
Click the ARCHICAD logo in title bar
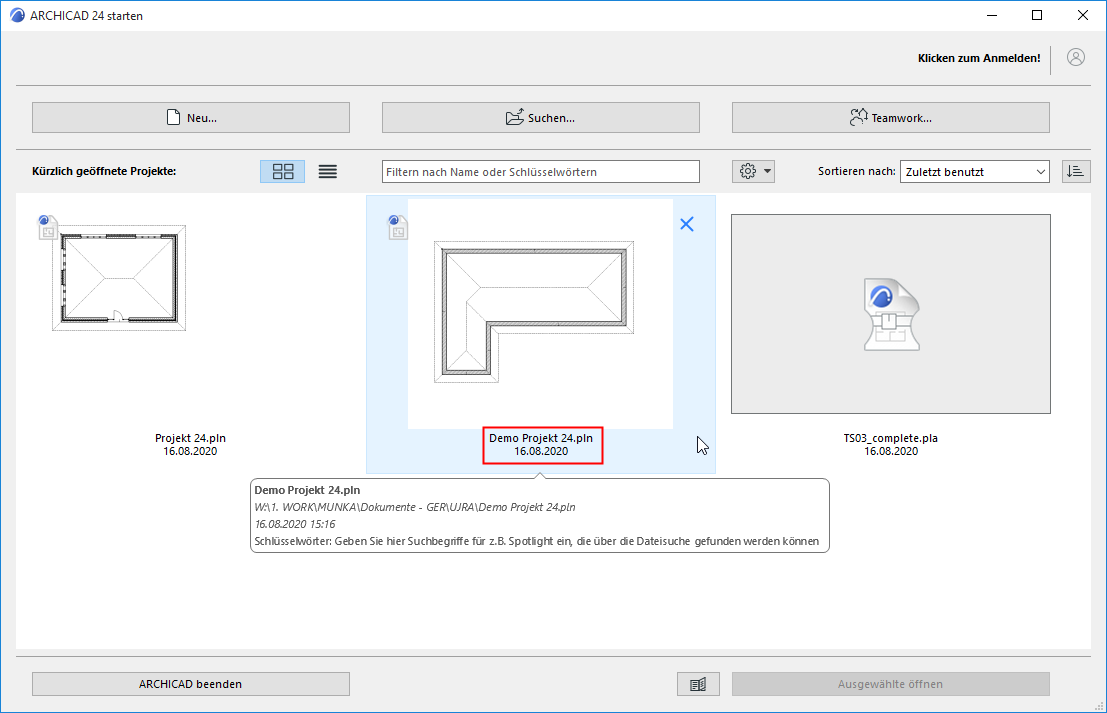coord(17,15)
